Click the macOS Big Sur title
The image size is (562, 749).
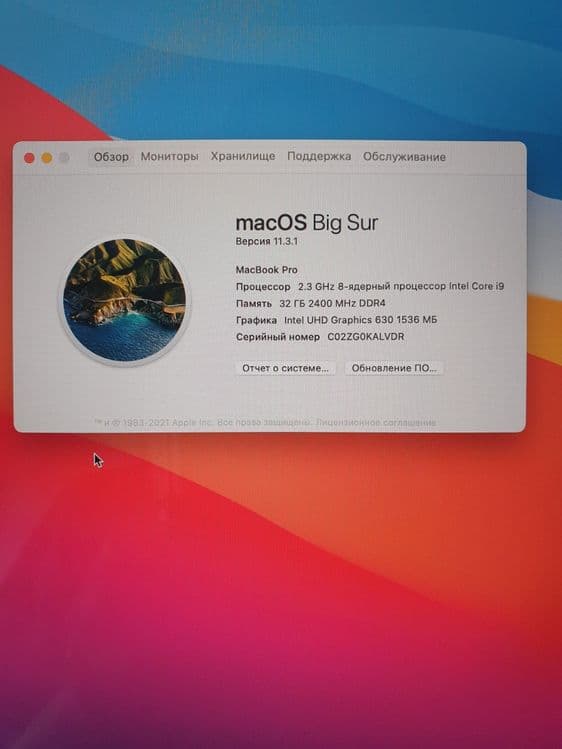pyautogui.click(x=307, y=223)
